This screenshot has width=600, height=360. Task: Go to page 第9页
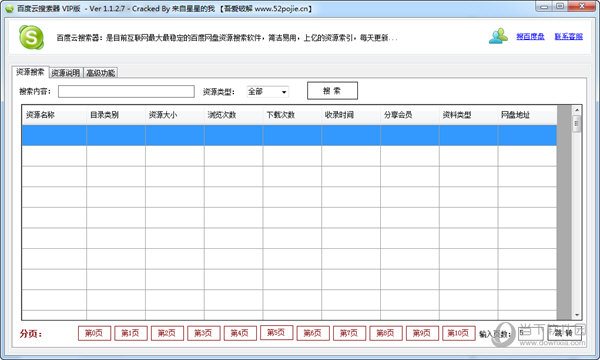[422, 333]
